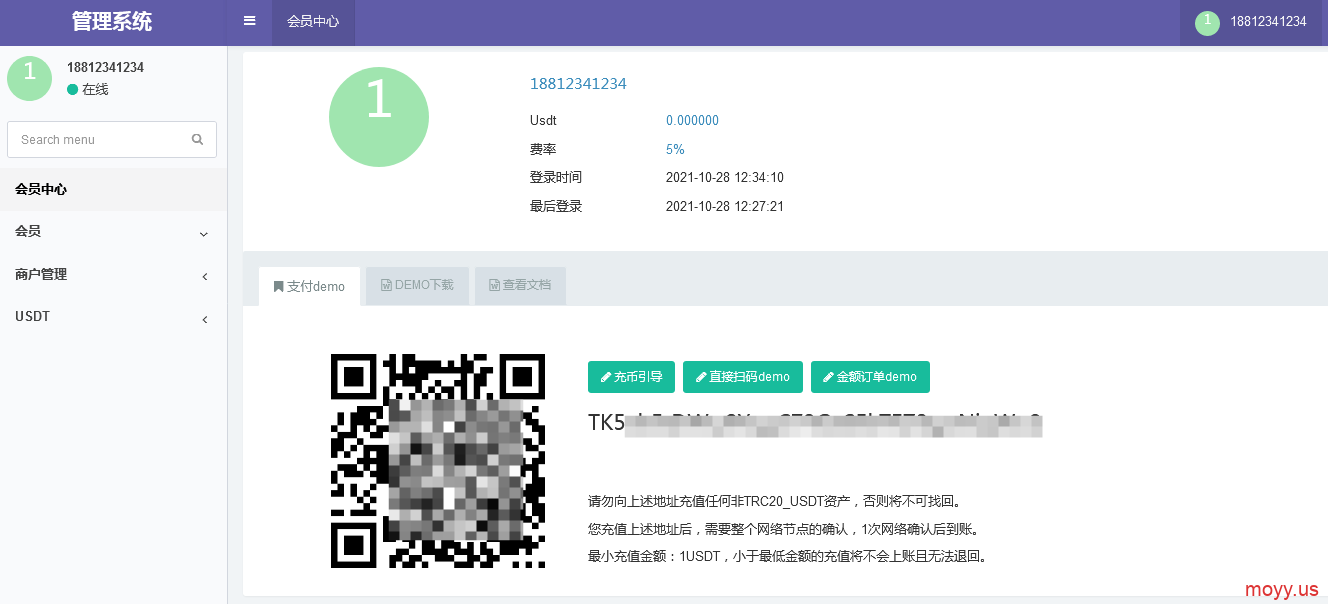Click the pencil icon on 金额订单demo

point(828,377)
